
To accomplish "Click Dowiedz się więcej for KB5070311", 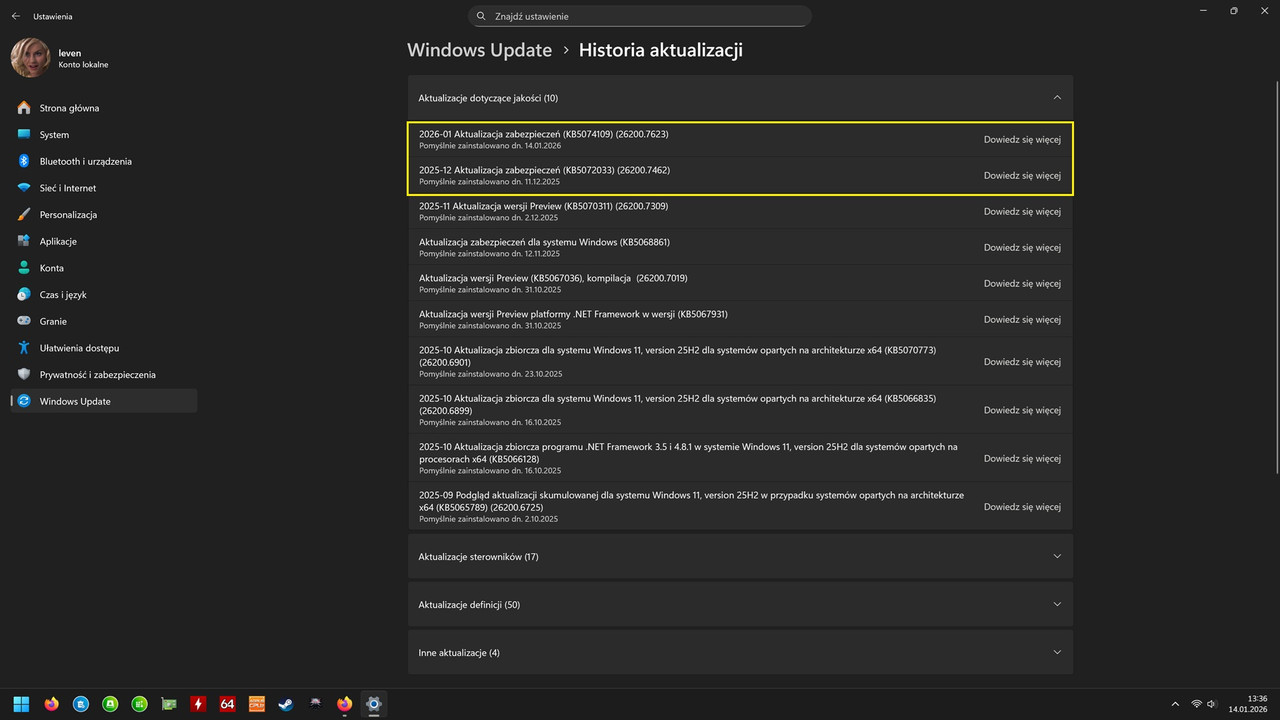I will coord(1022,211).
